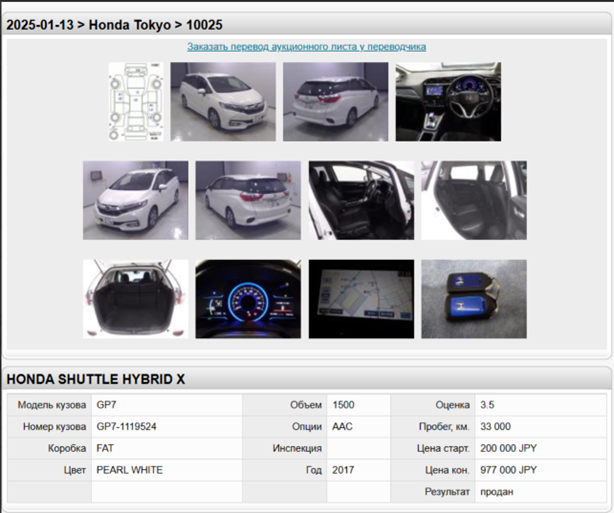The width and height of the screenshot is (614, 513).
Task: Open the front seats interior photo
Action: tap(361, 200)
